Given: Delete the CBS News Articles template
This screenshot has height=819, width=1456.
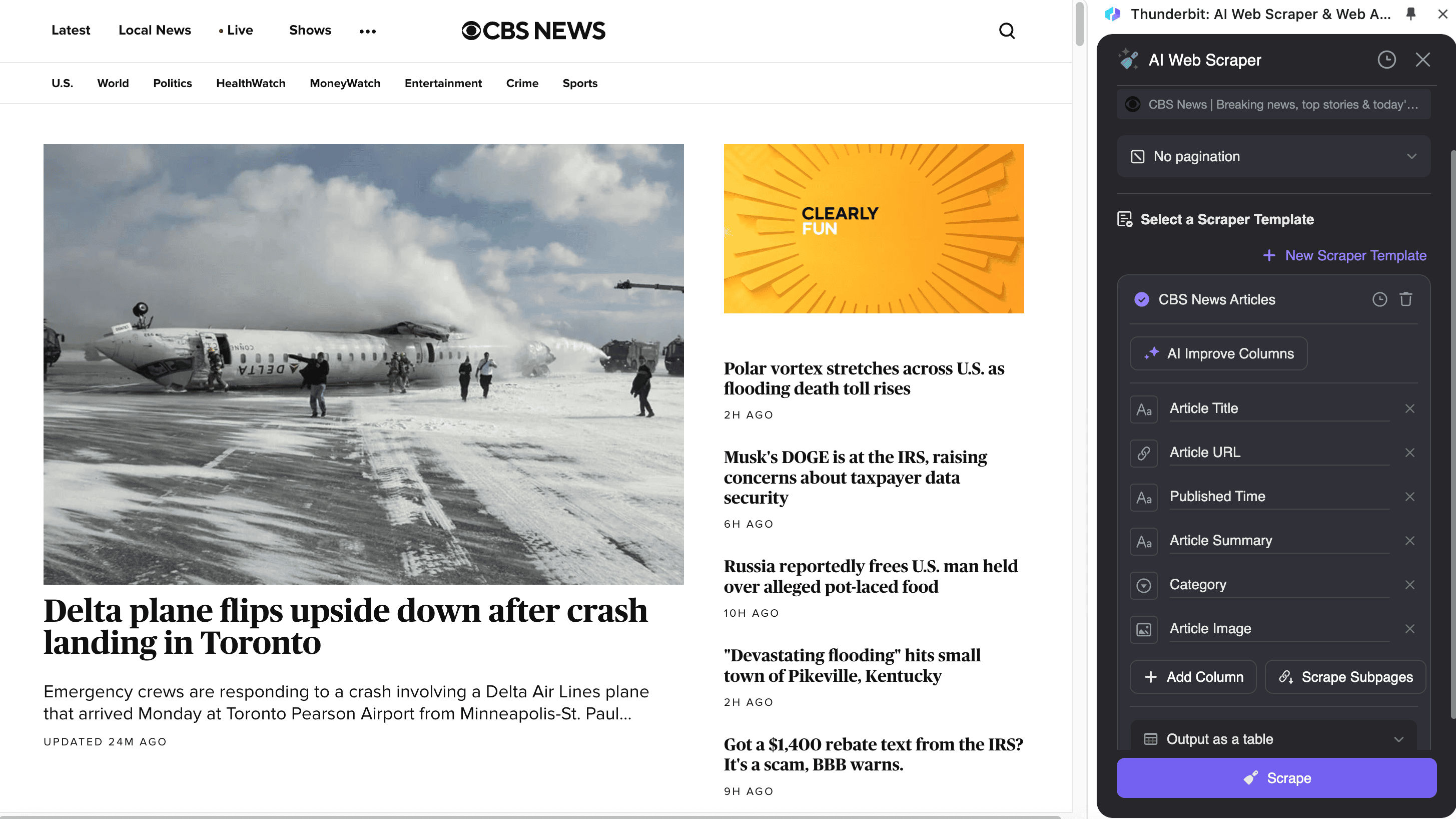Looking at the screenshot, I should [x=1405, y=299].
